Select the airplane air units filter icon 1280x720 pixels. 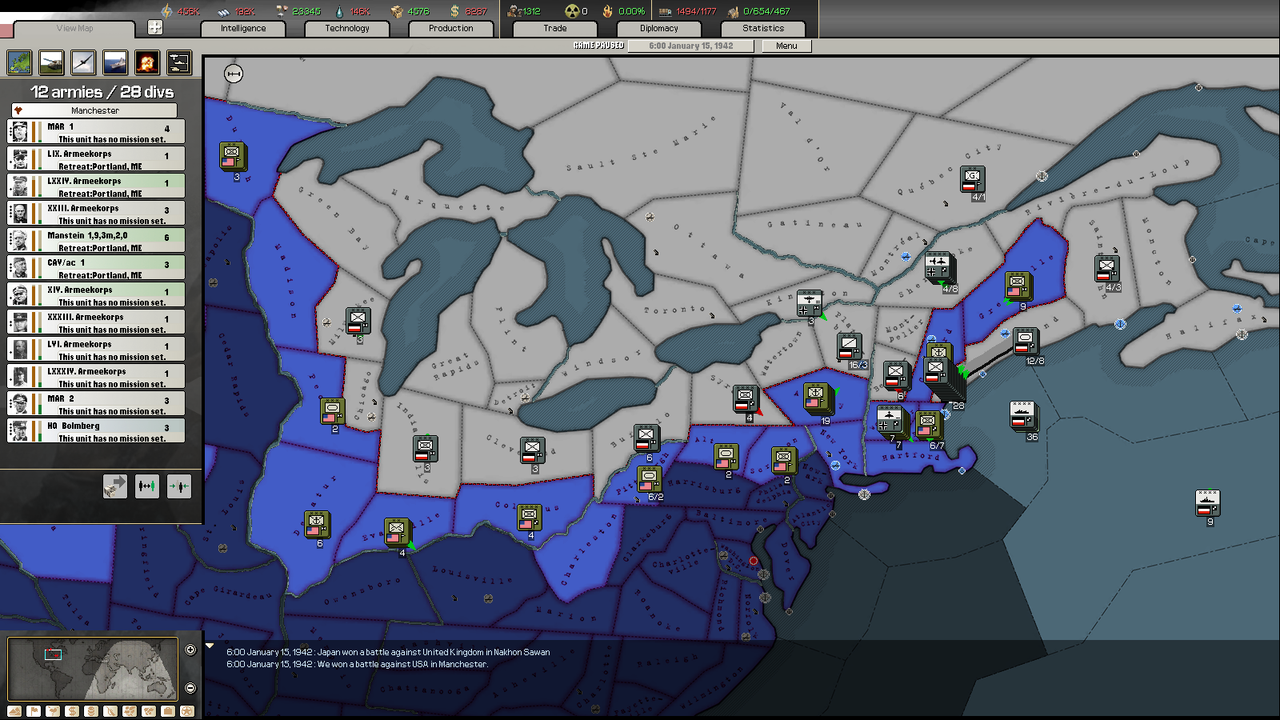point(84,63)
